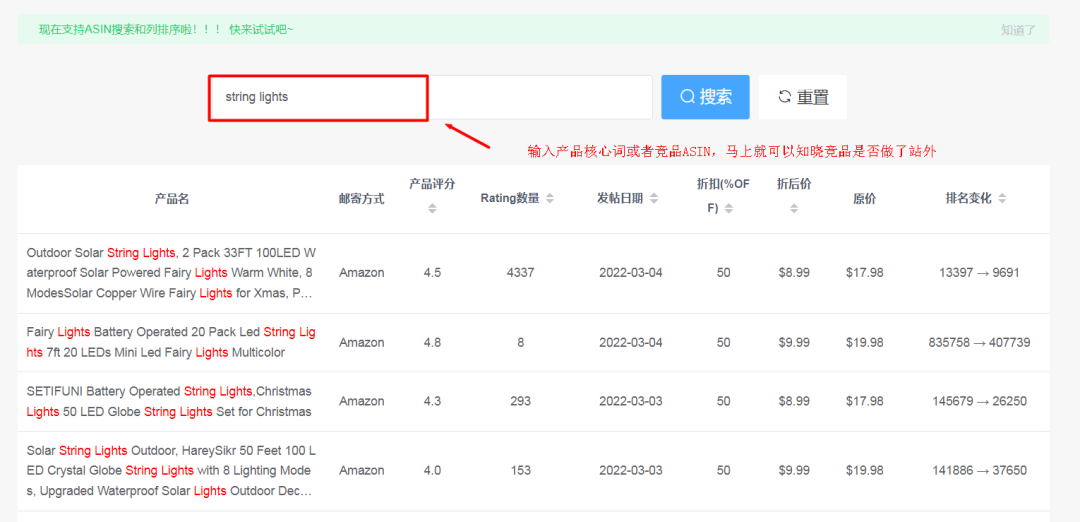Select the rating count 153 cell
Image resolution: width=1080 pixels, height=522 pixels.
[520, 470]
